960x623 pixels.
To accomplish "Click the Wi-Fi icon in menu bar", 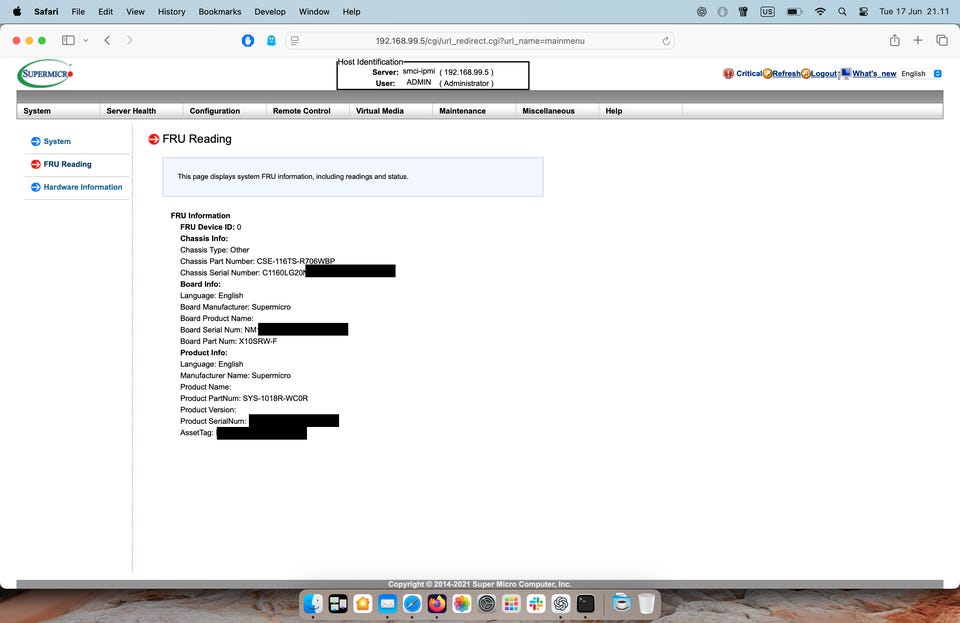I will point(820,12).
